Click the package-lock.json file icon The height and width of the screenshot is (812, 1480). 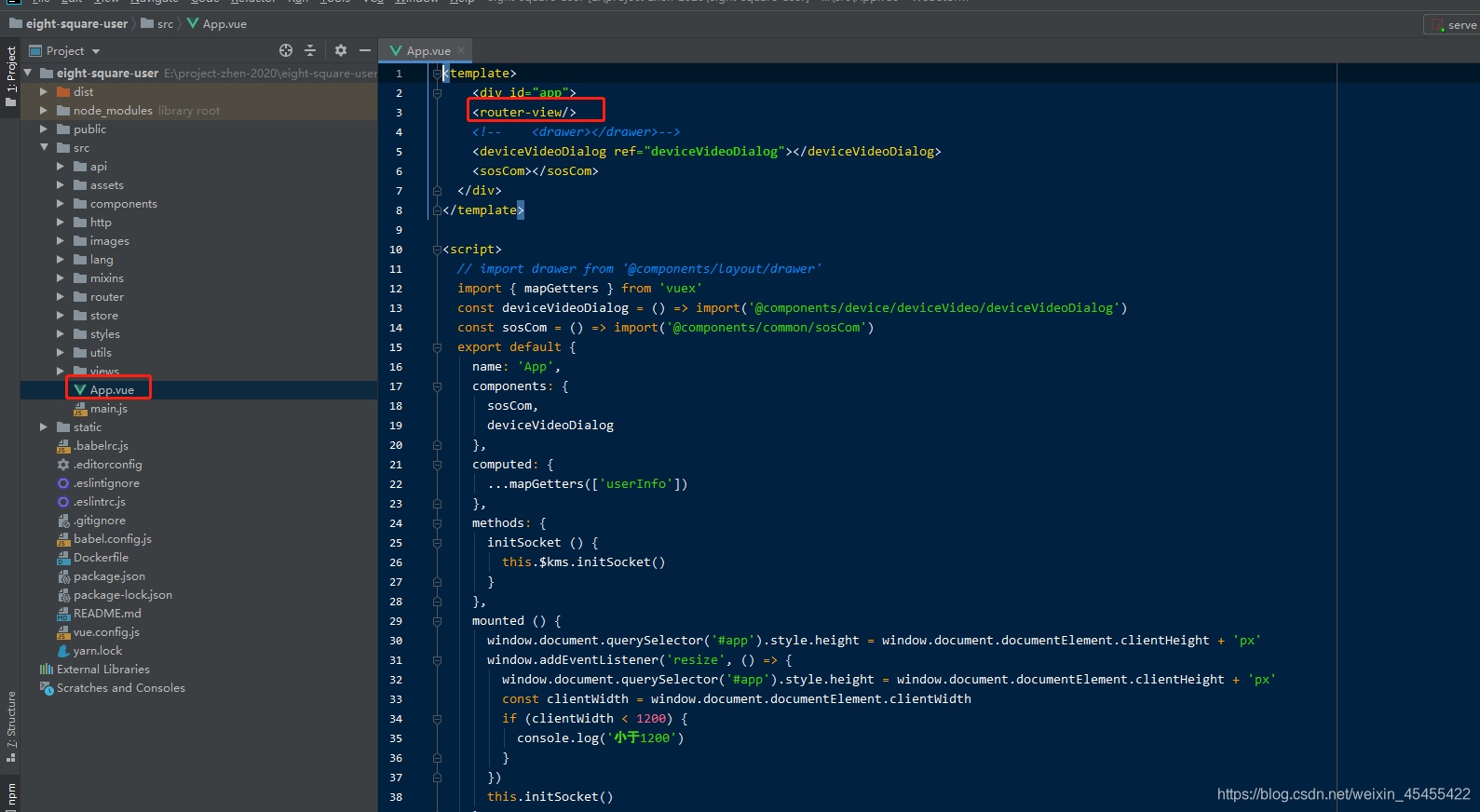[x=63, y=595]
